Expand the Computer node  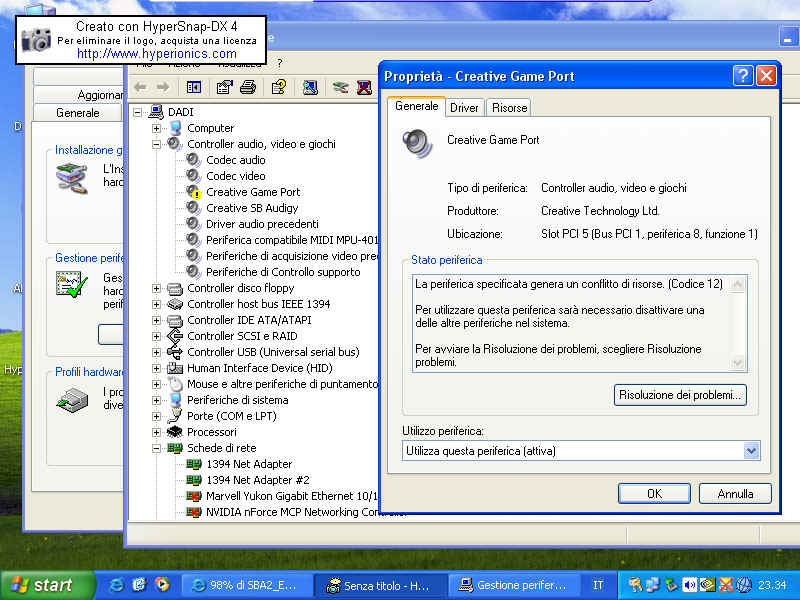(x=157, y=129)
